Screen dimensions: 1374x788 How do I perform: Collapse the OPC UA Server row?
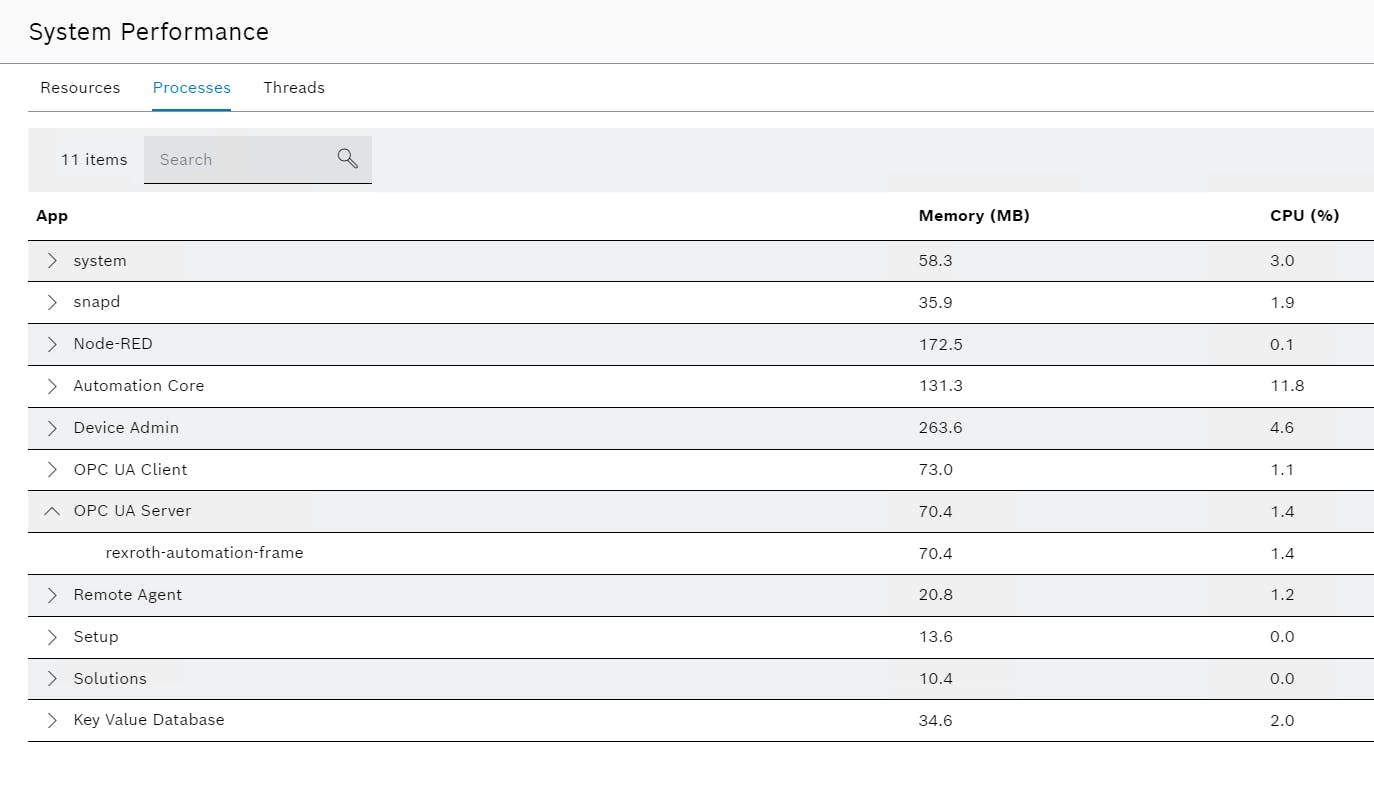click(52, 511)
